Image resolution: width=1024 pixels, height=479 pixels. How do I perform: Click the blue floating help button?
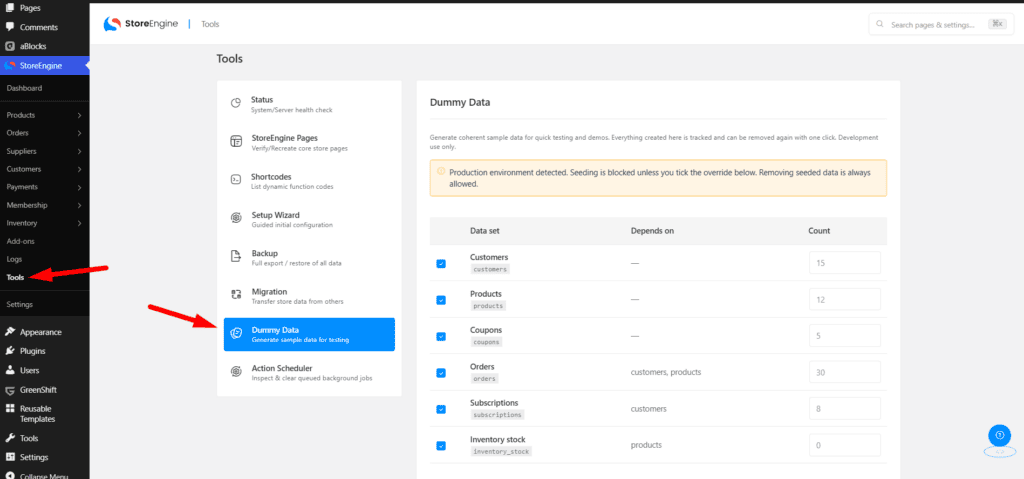[999, 435]
